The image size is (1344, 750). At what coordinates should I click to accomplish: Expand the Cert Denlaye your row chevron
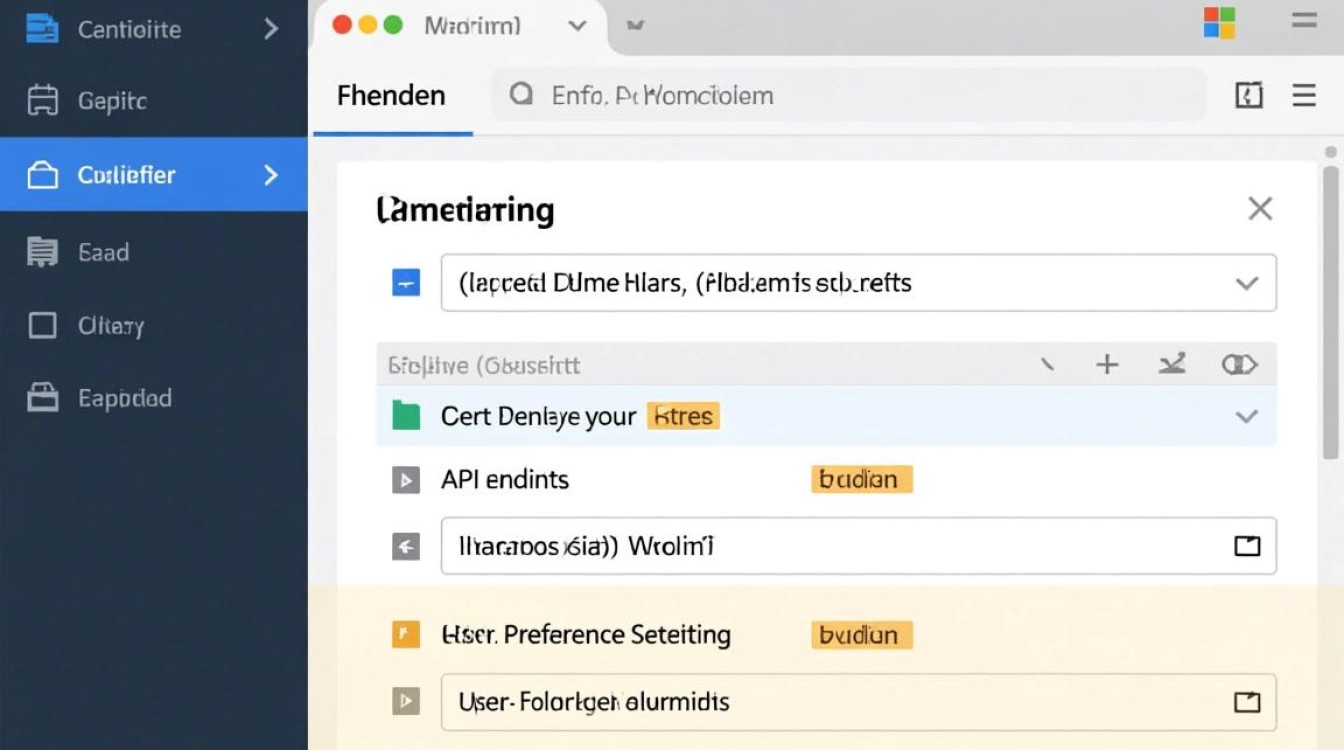[1246, 416]
